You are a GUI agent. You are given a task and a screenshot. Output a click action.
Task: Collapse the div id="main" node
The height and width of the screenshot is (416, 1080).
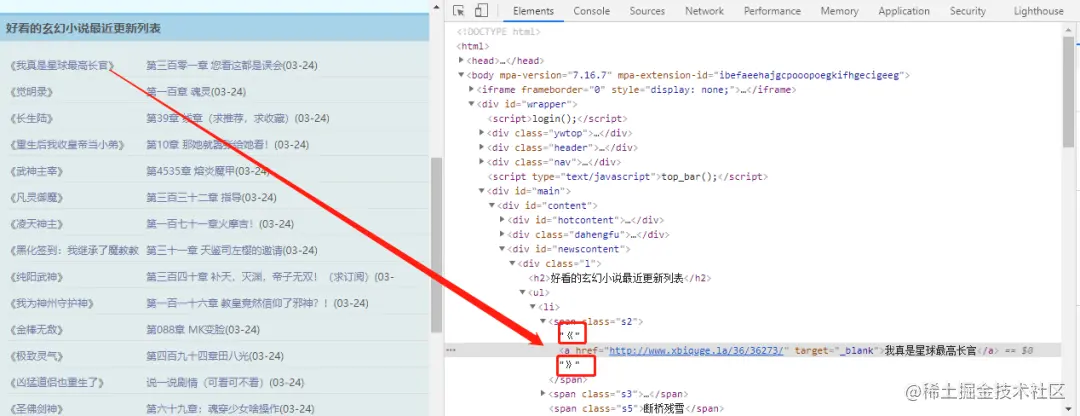481,191
